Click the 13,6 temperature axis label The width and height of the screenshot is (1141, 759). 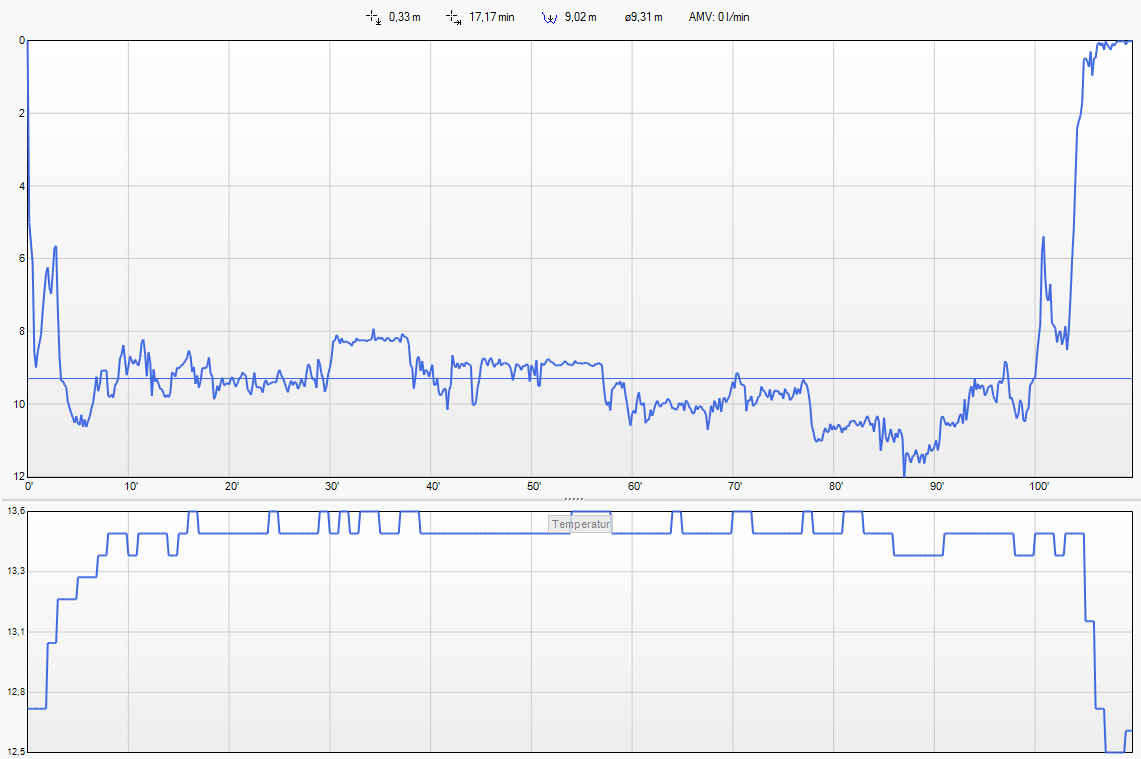[15, 512]
